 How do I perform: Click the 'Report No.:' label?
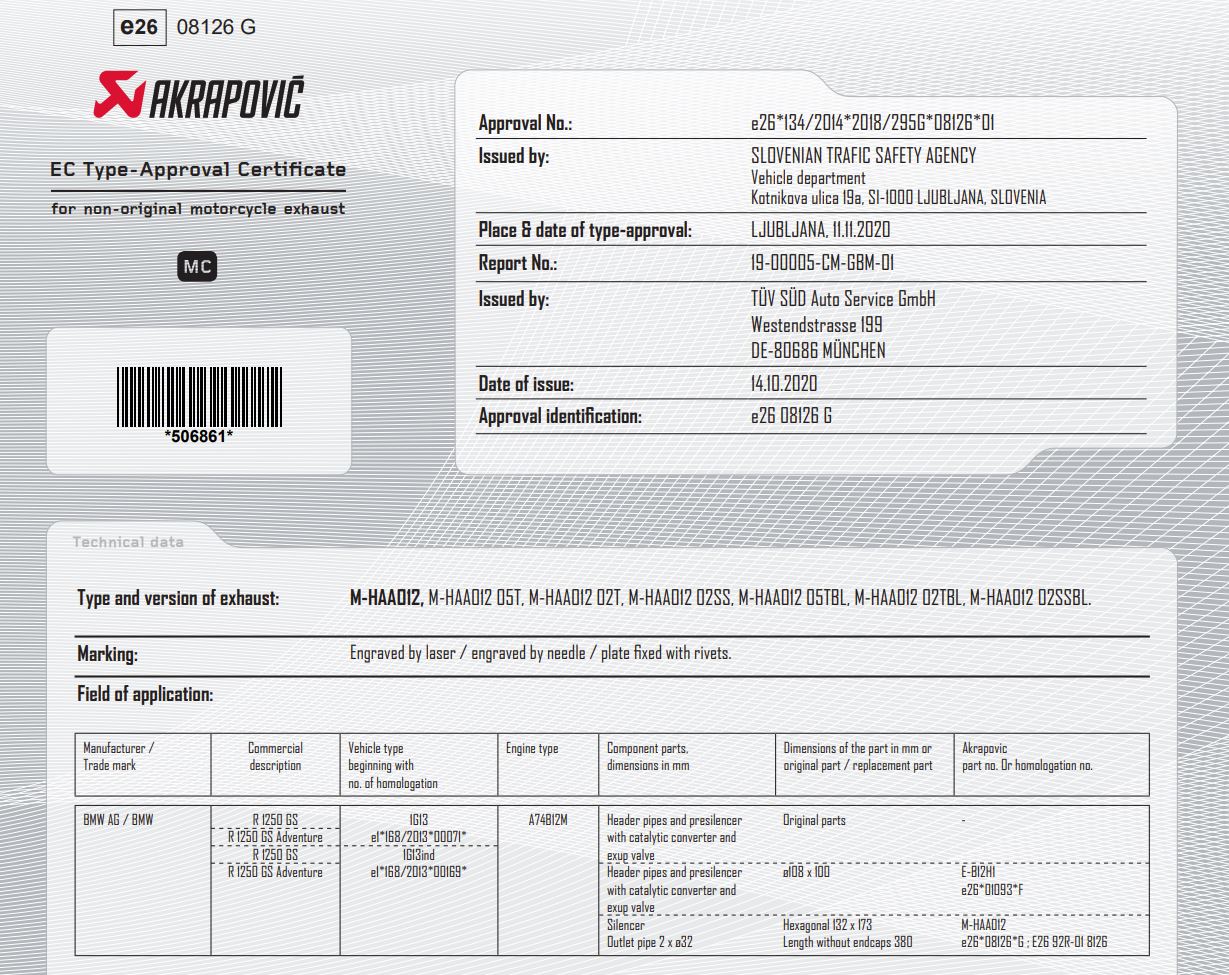point(517,264)
